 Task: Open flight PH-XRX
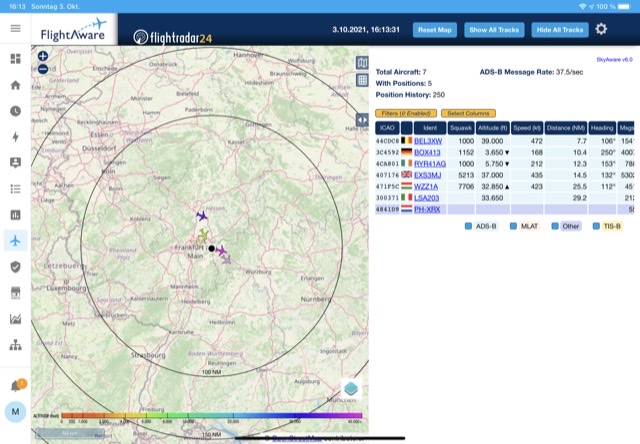427,209
